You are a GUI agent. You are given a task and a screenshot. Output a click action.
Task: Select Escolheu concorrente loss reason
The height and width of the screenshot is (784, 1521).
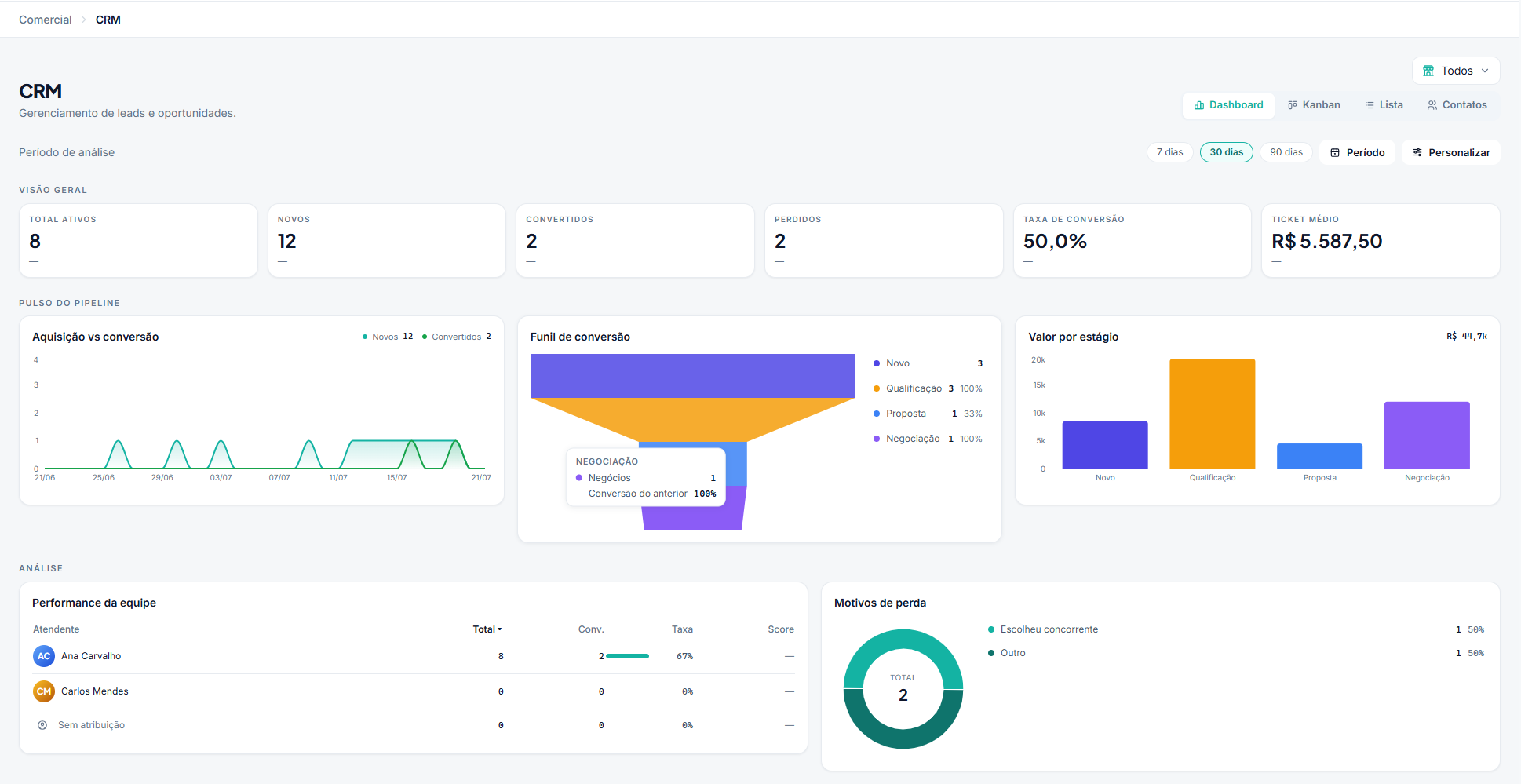click(x=1049, y=629)
